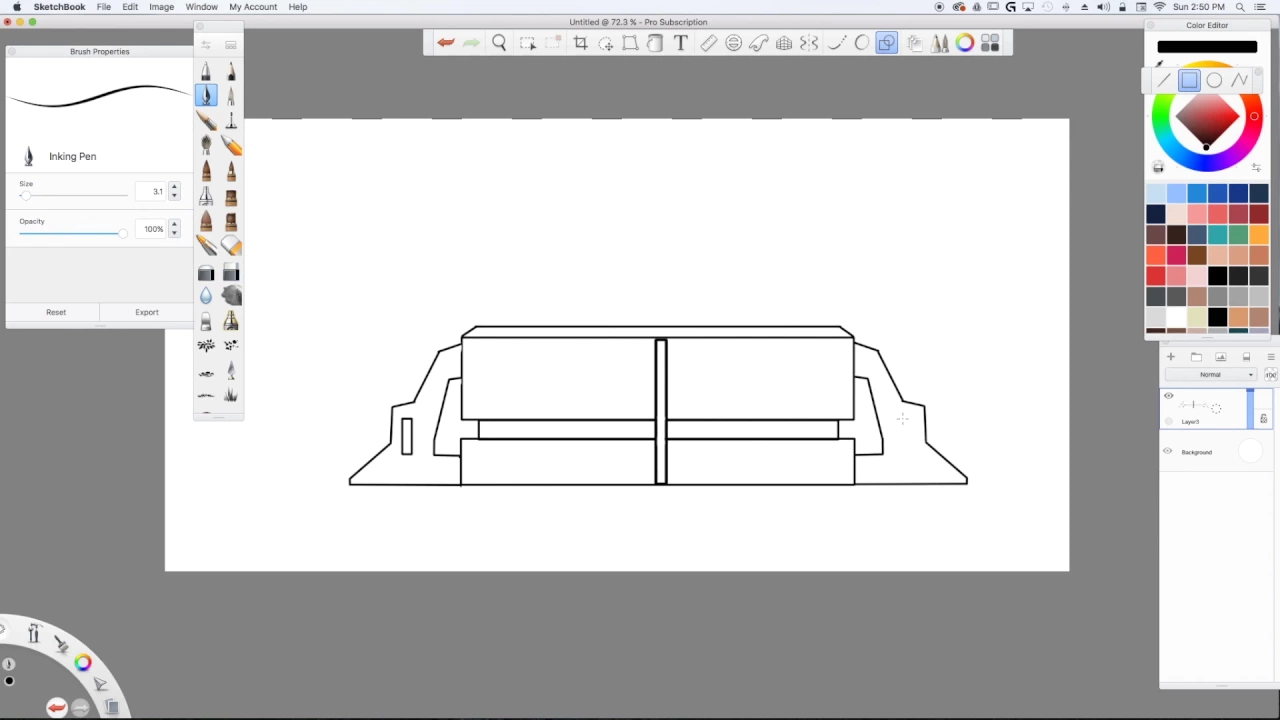Viewport: 1280px width, 720px height.
Task: Toggle the color sliders icon in Color Editor
Action: (1256, 167)
